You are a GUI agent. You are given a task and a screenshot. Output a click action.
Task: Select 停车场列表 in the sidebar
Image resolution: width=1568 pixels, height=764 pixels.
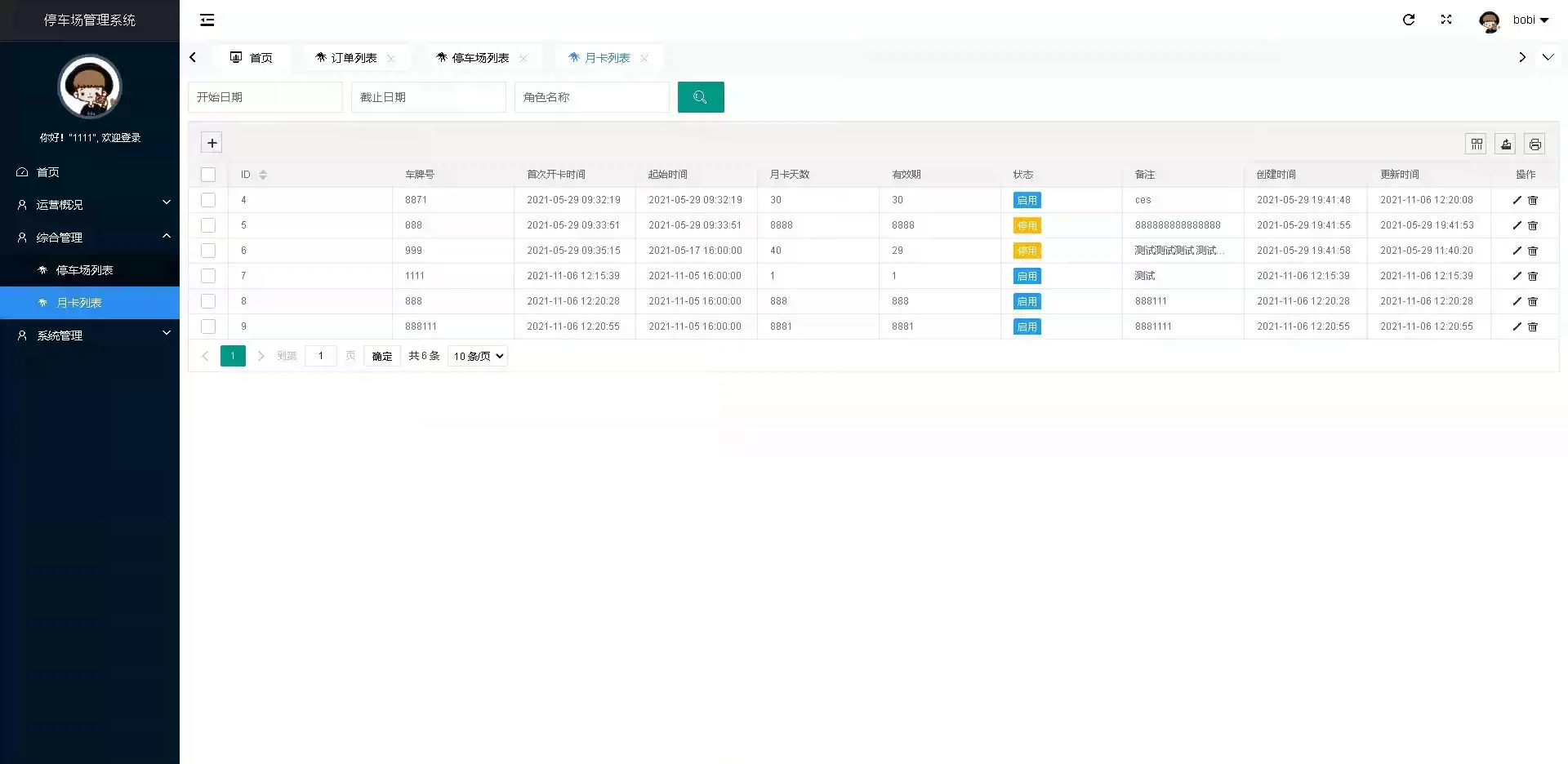pyautogui.click(x=84, y=270)
